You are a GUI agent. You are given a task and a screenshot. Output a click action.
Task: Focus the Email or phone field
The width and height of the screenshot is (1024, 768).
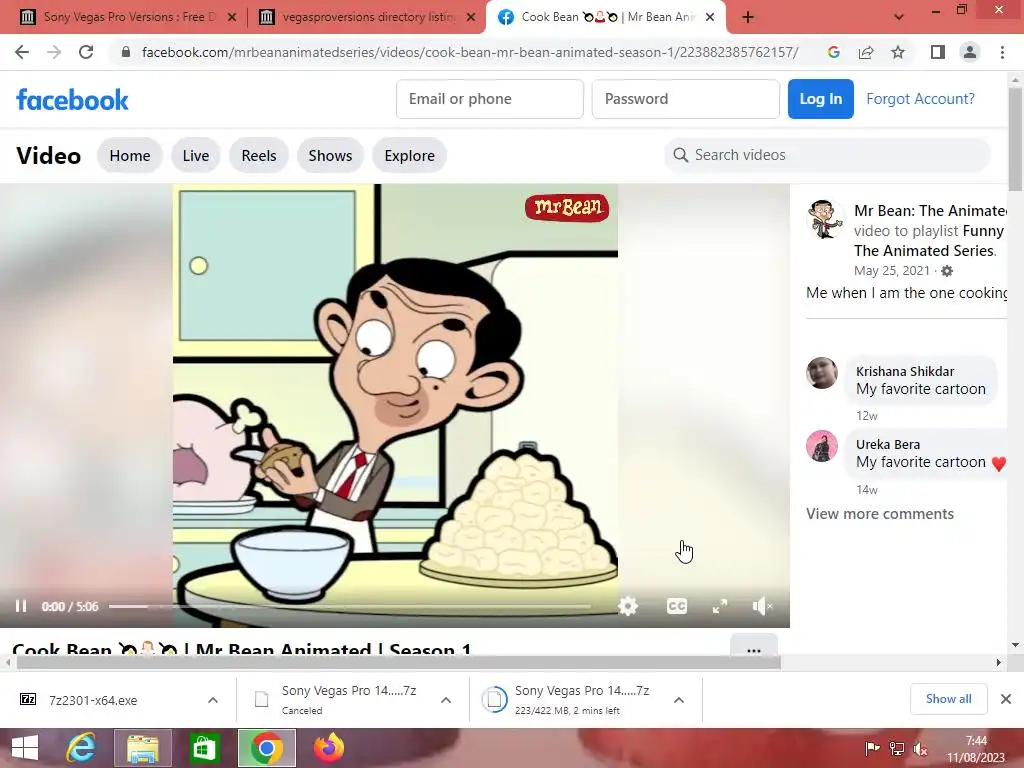pos(490,99)
